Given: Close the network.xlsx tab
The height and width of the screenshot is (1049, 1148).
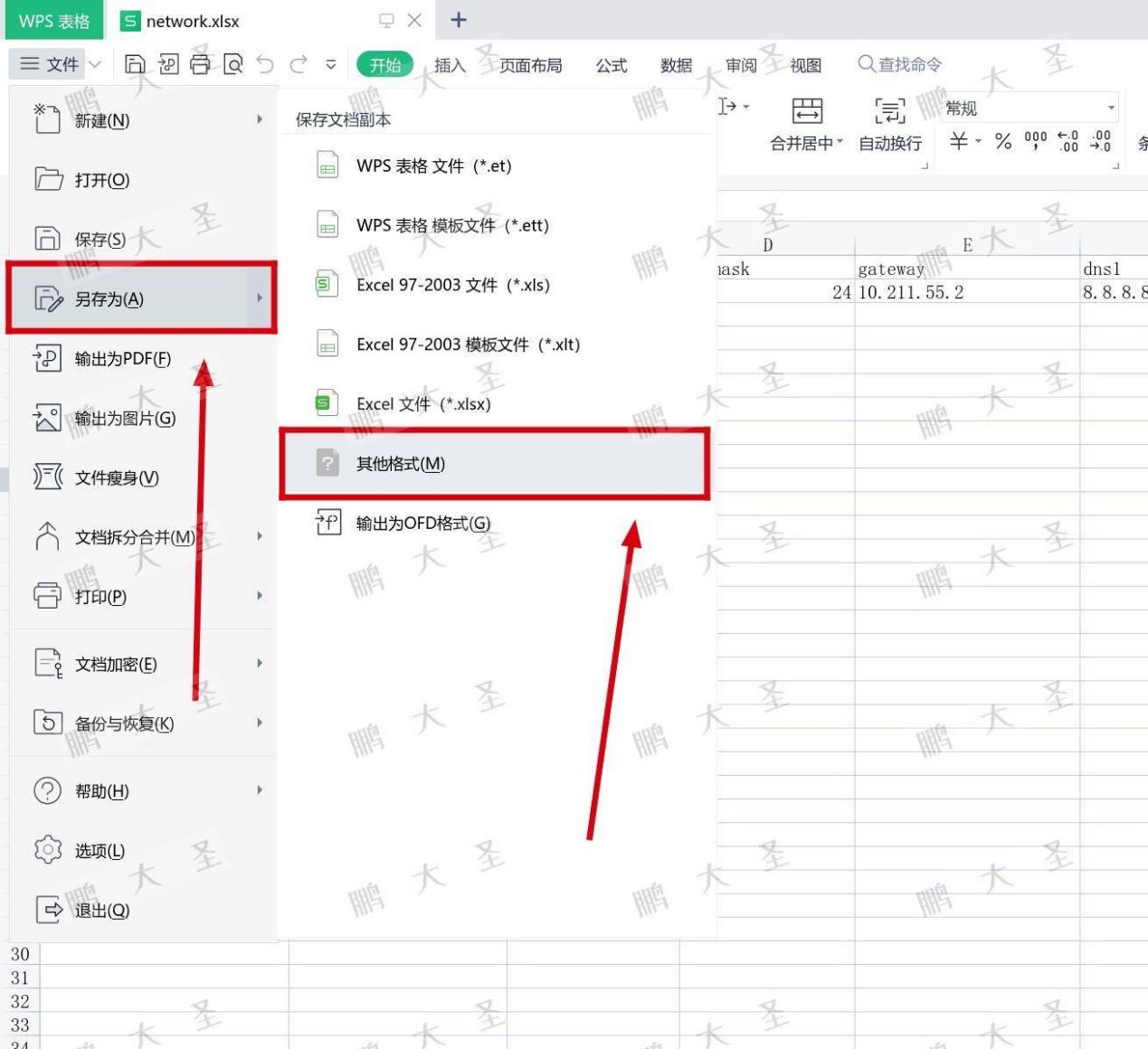Looking at the screenshot, I should [x=414, y=20].
